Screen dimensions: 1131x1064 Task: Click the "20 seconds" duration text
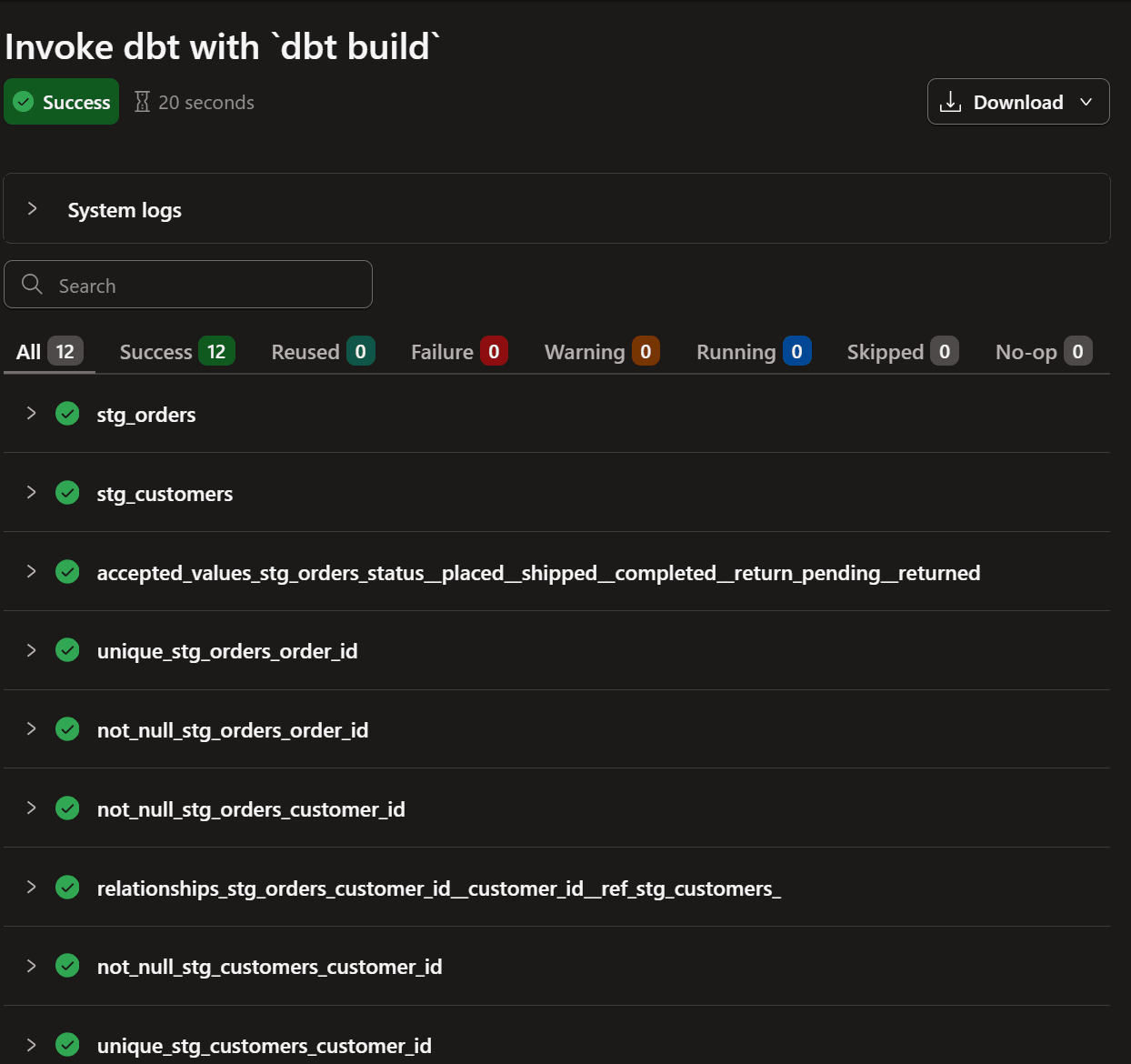pyautogui.click(x=206, y=103)
